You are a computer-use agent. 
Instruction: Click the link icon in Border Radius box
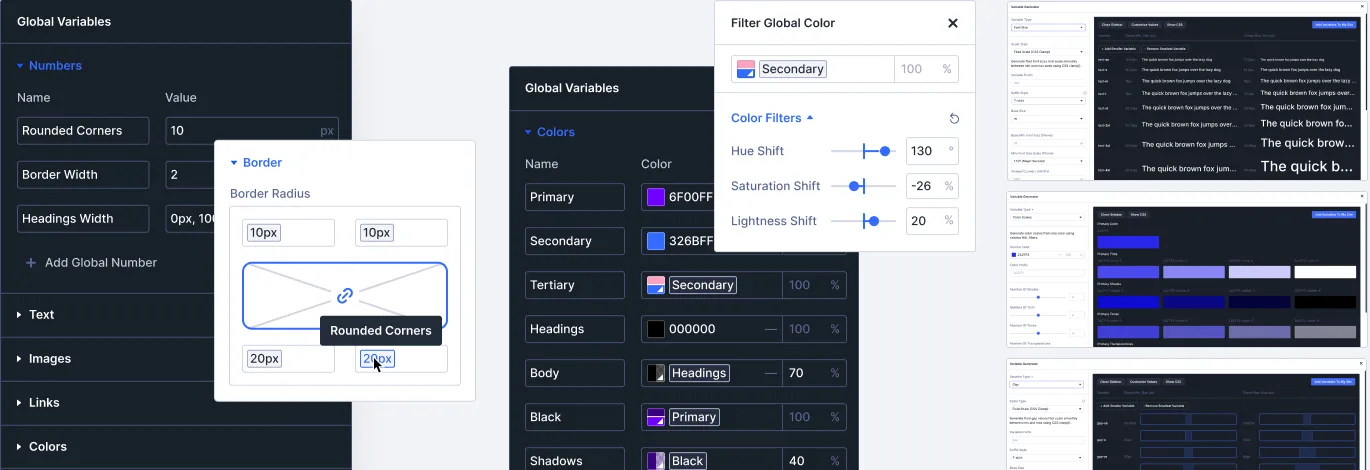point(344,296)
